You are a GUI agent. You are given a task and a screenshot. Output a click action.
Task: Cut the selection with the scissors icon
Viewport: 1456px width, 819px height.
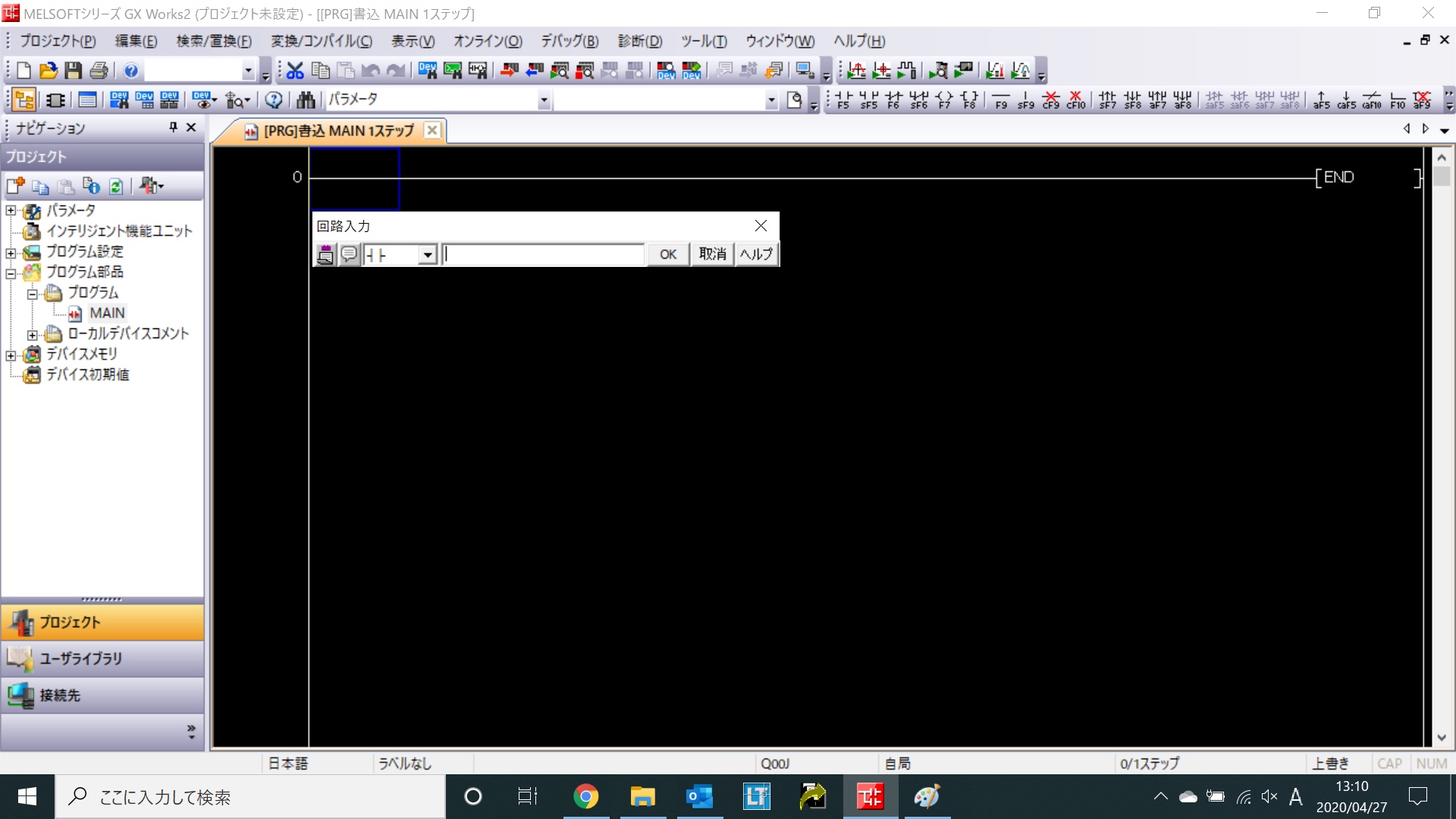point(295,71)
